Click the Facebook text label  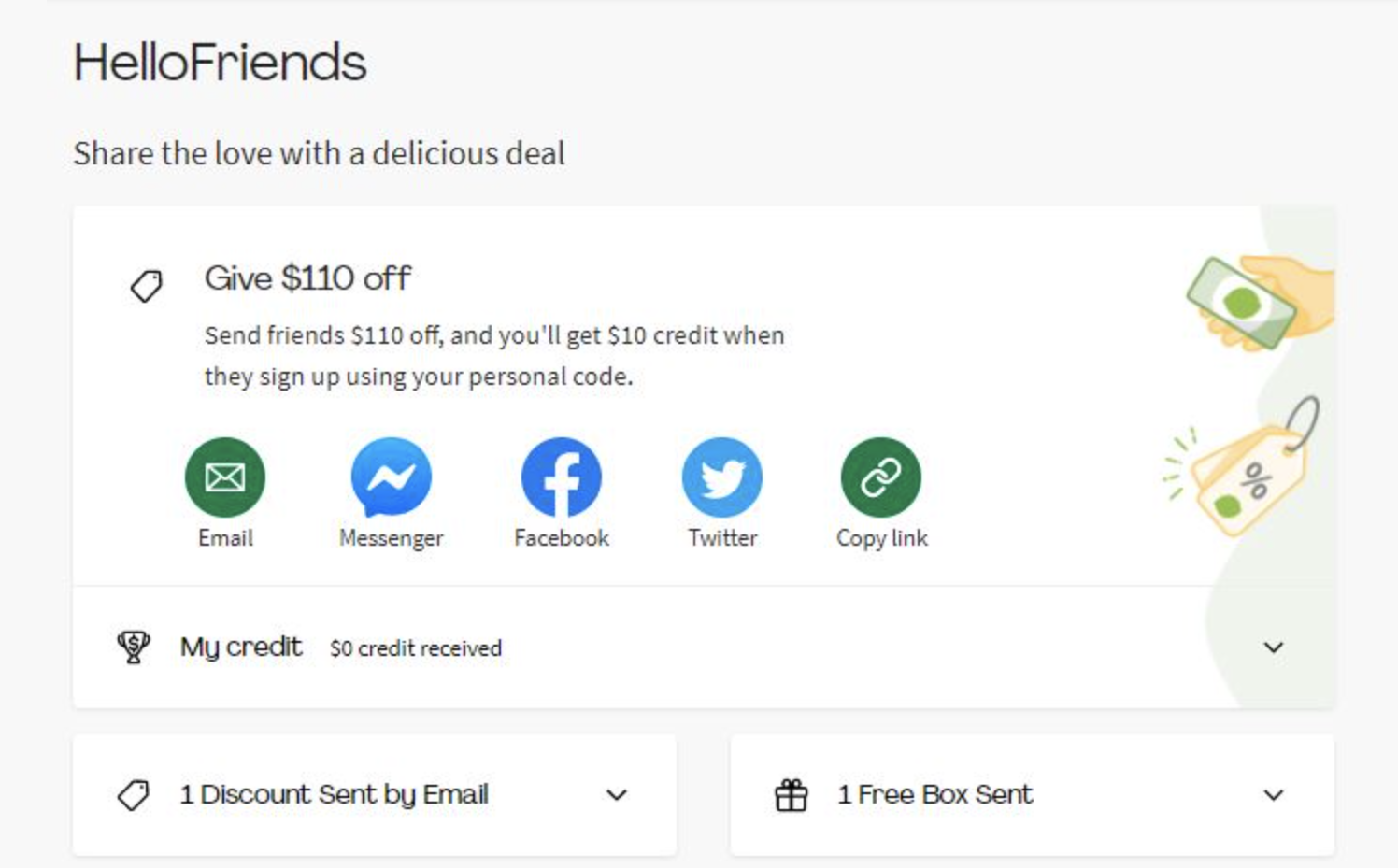(x=561, y=538)
